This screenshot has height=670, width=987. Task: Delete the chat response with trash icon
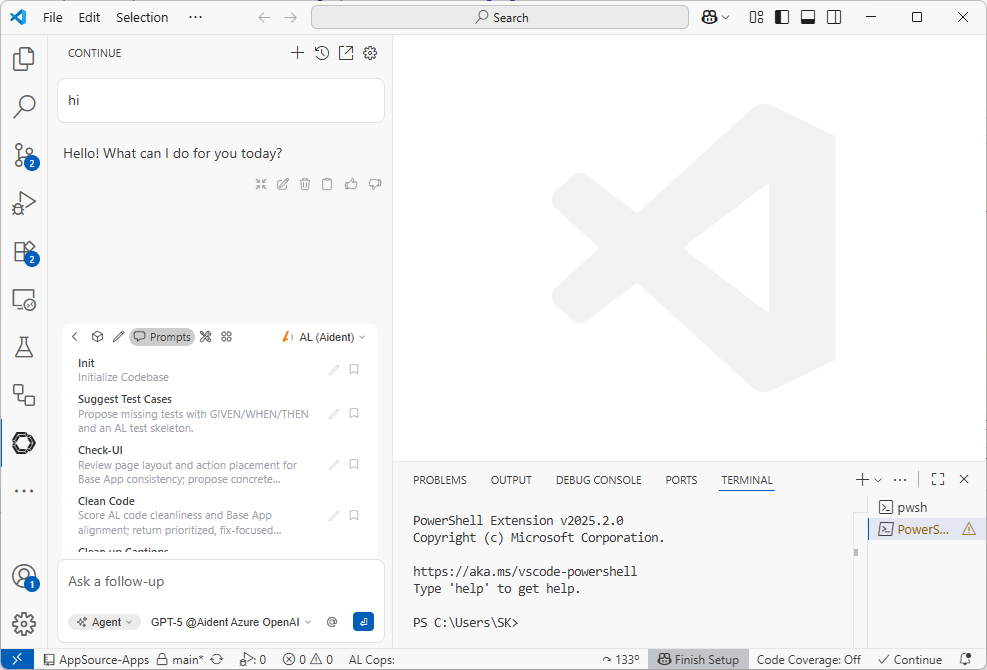pyautogui.click(x=305, y=184)
